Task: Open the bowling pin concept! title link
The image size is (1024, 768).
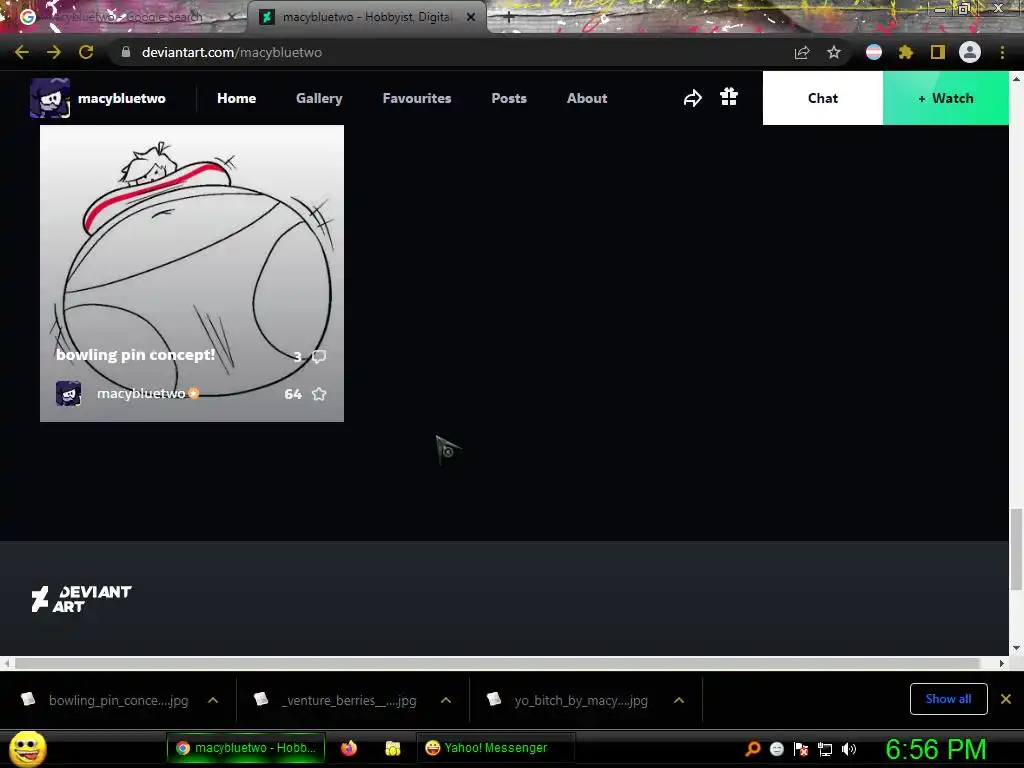Action: coord(135,355)
